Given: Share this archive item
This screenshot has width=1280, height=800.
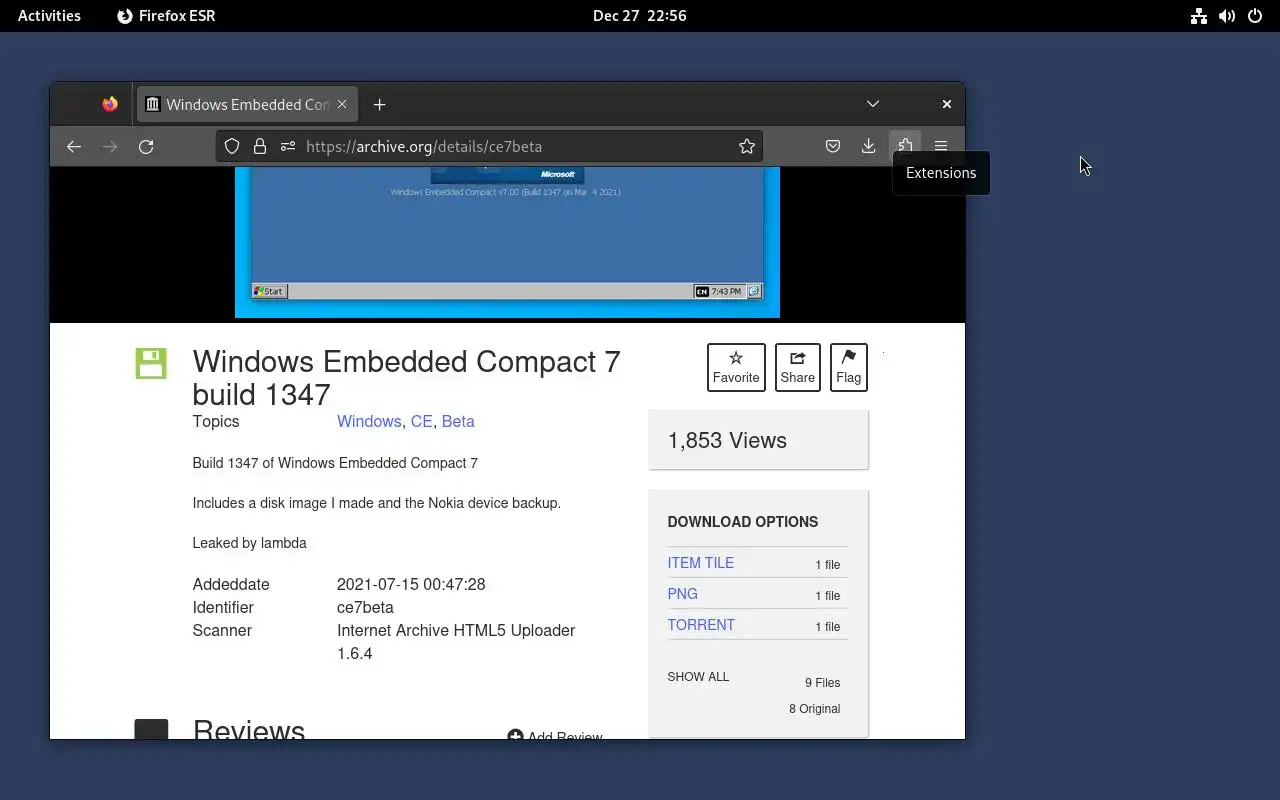Looking at the screenshot, I should 797,367.
